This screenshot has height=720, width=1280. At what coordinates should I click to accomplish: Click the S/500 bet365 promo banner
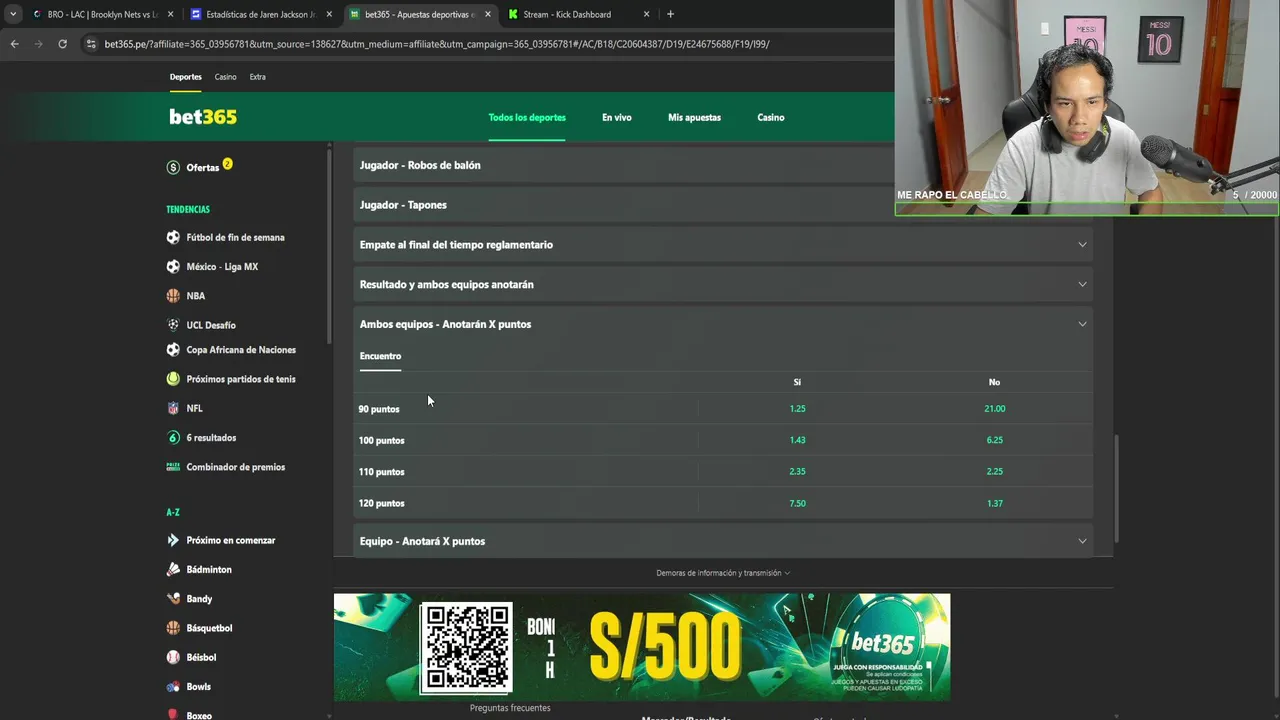coord(642,647)
